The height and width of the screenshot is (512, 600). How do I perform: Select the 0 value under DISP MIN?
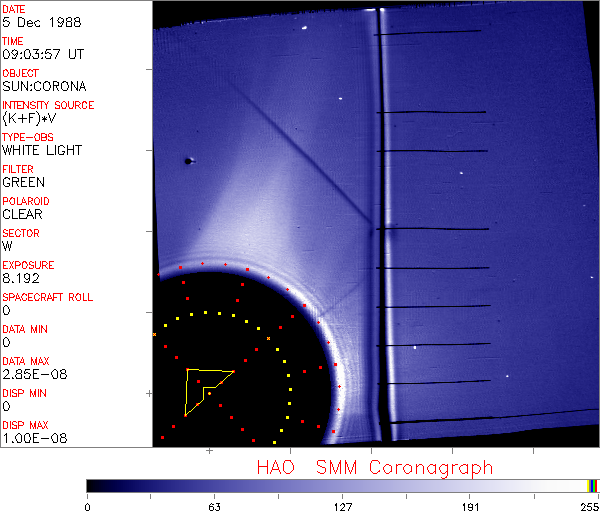[6, 406]
